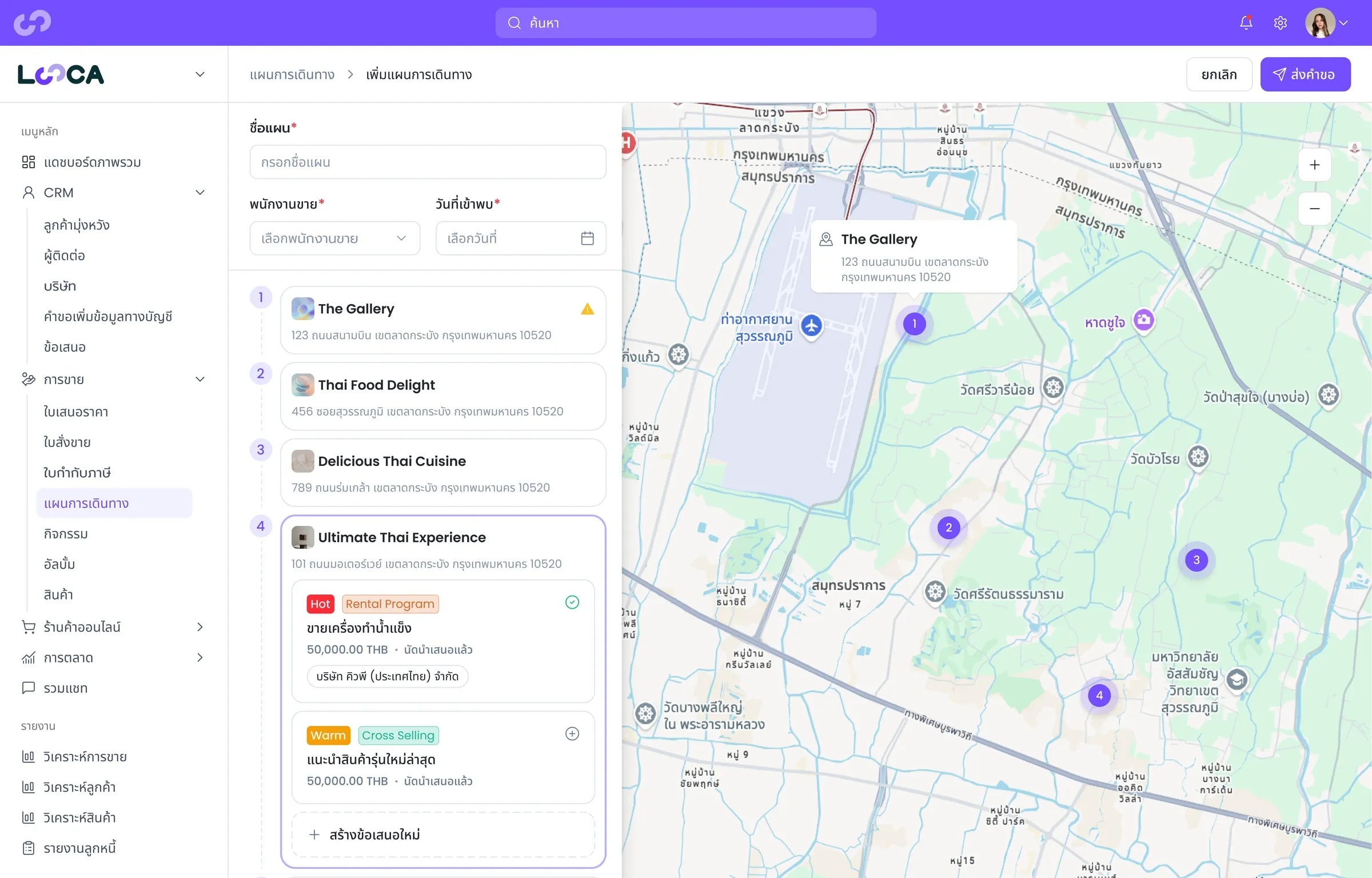Expand the LOOCA workspace switcher chevron
The width and height of the screenshot is (1372, 878).
(x=200, y=74)
